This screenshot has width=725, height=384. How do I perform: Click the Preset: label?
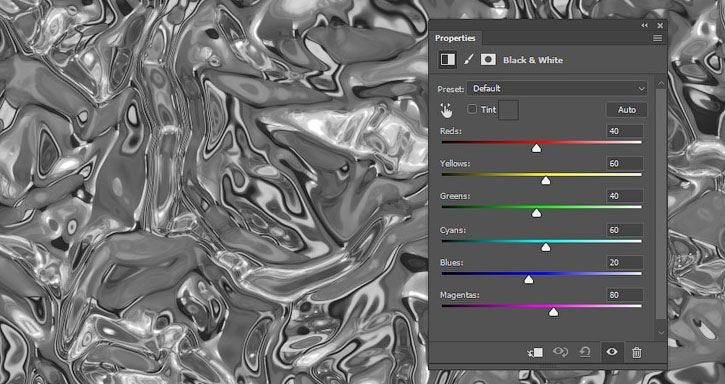tap(450, 89)
